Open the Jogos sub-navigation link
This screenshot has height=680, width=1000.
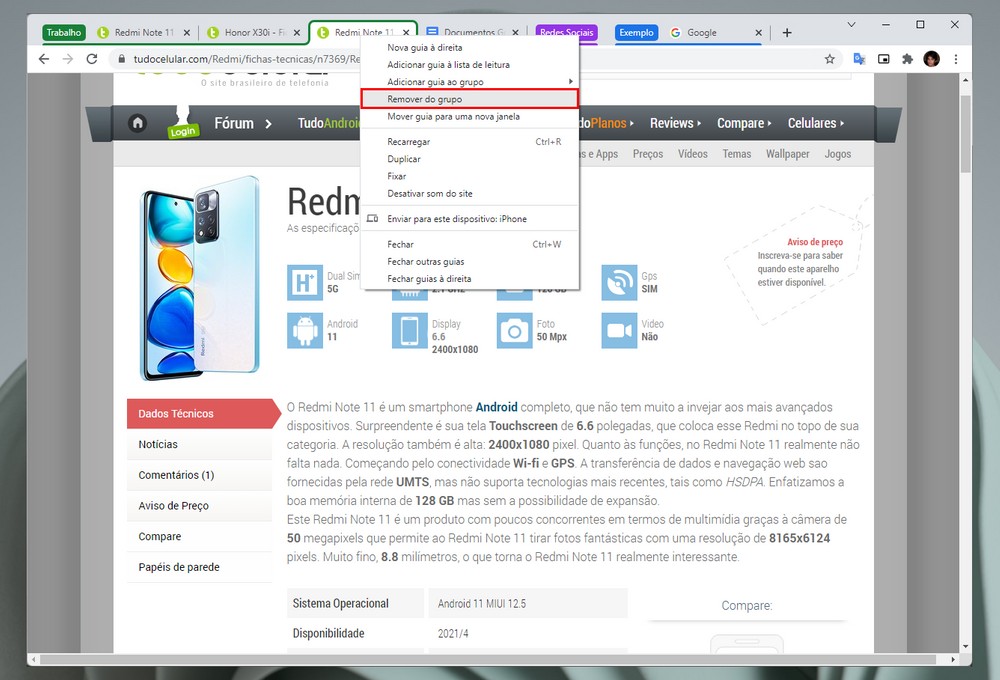pos(837,154)
